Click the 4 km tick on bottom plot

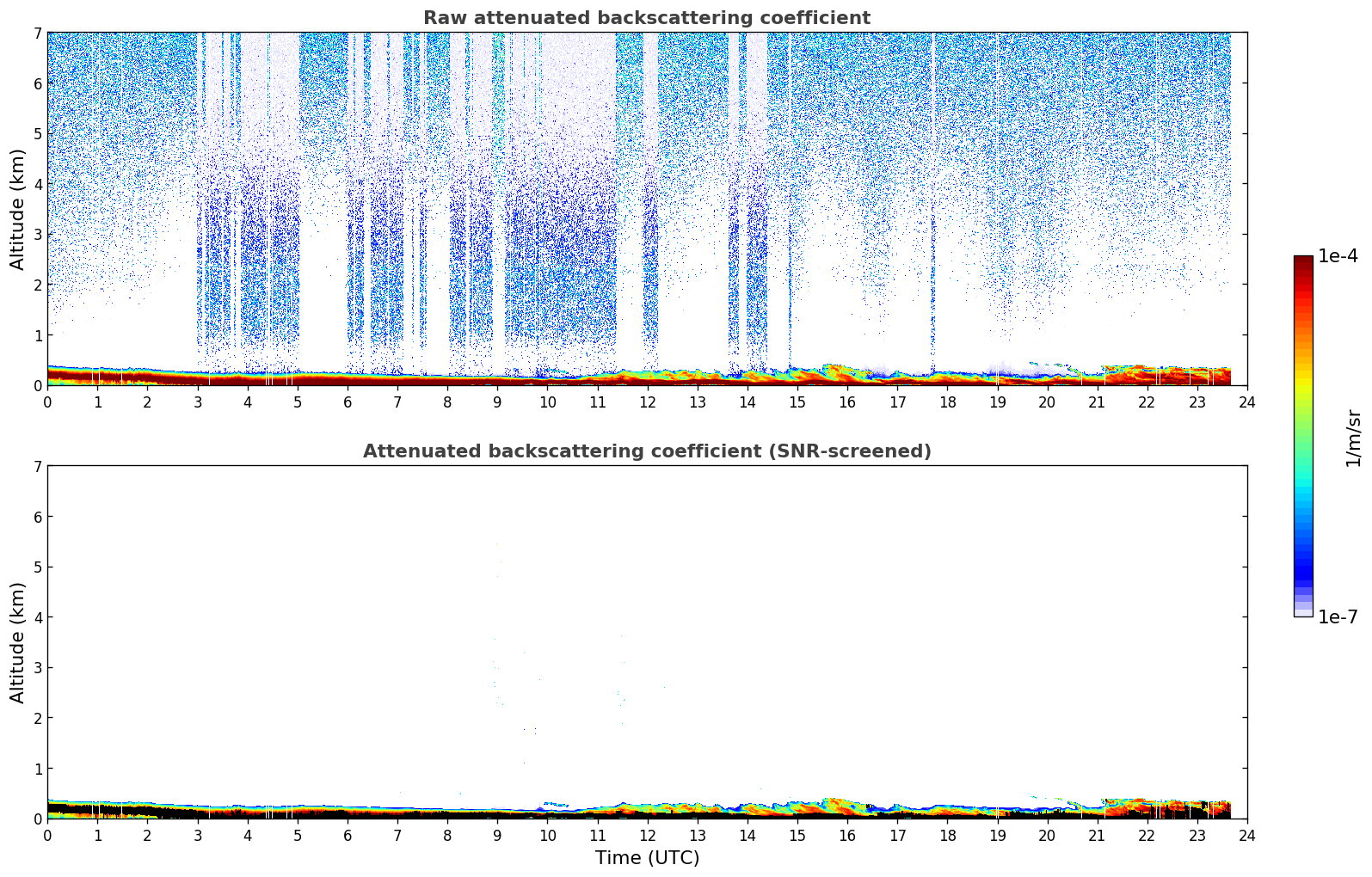[x=37, y=617]
